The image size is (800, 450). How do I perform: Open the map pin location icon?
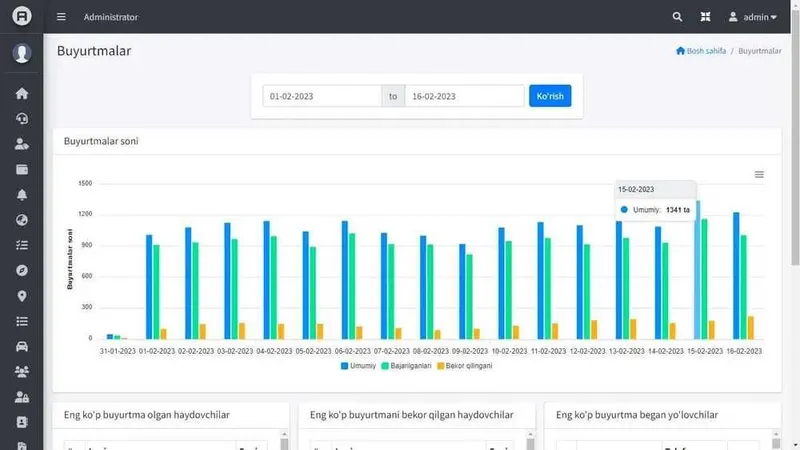click(x=21, y=296)
